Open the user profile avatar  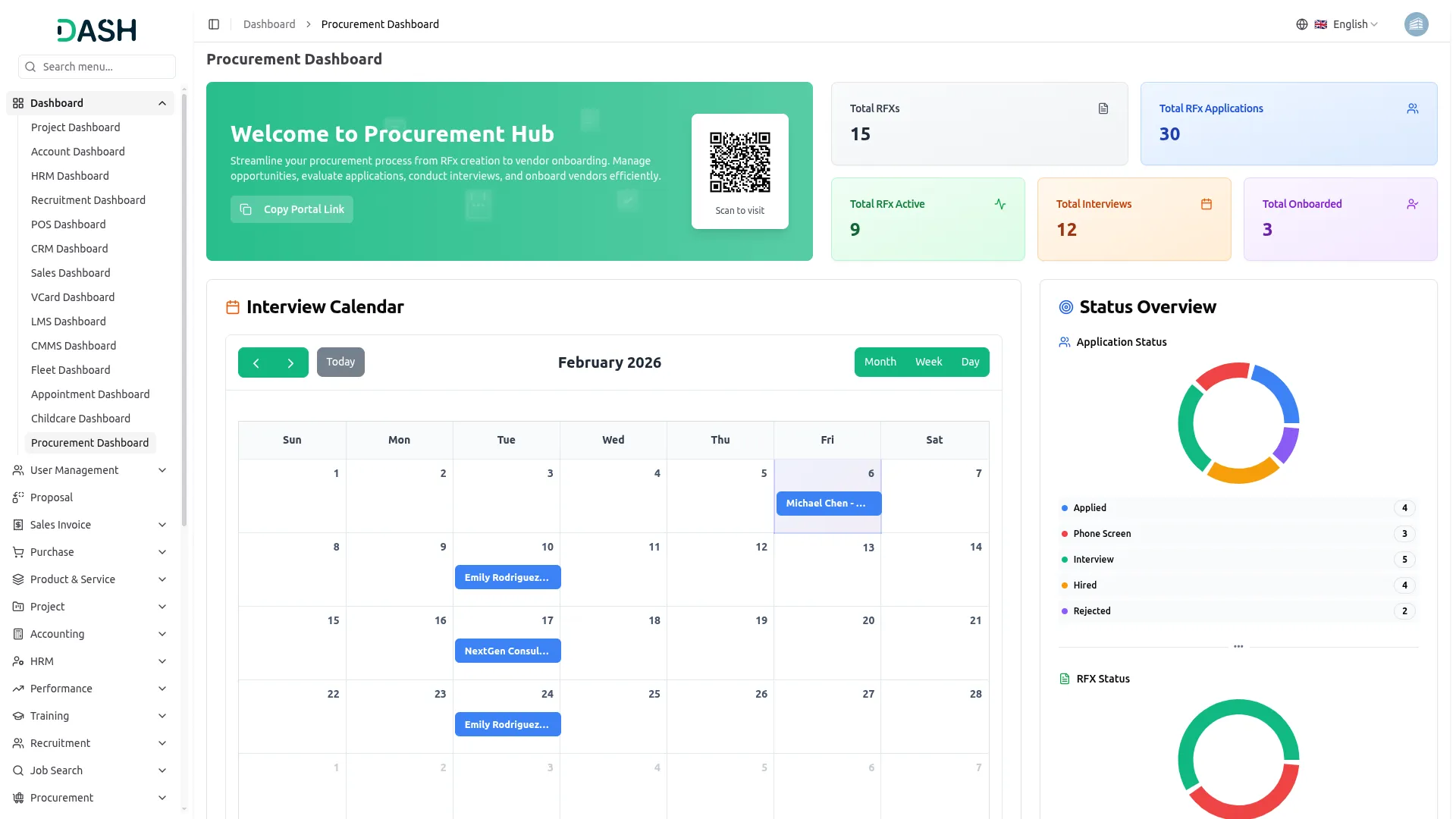click(1417, 24)
